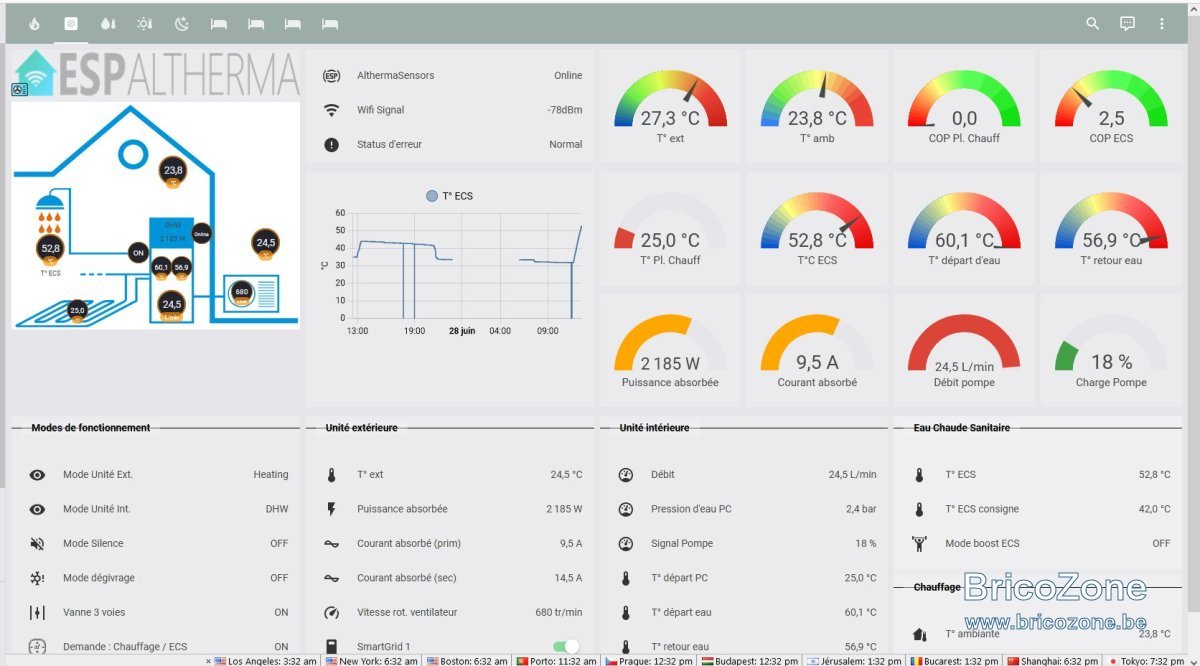Screen dimensions: 1200x666
Task: Toggle the SmartGrid 1 switch
Action: pyautogui.click(x=566, y=647)
